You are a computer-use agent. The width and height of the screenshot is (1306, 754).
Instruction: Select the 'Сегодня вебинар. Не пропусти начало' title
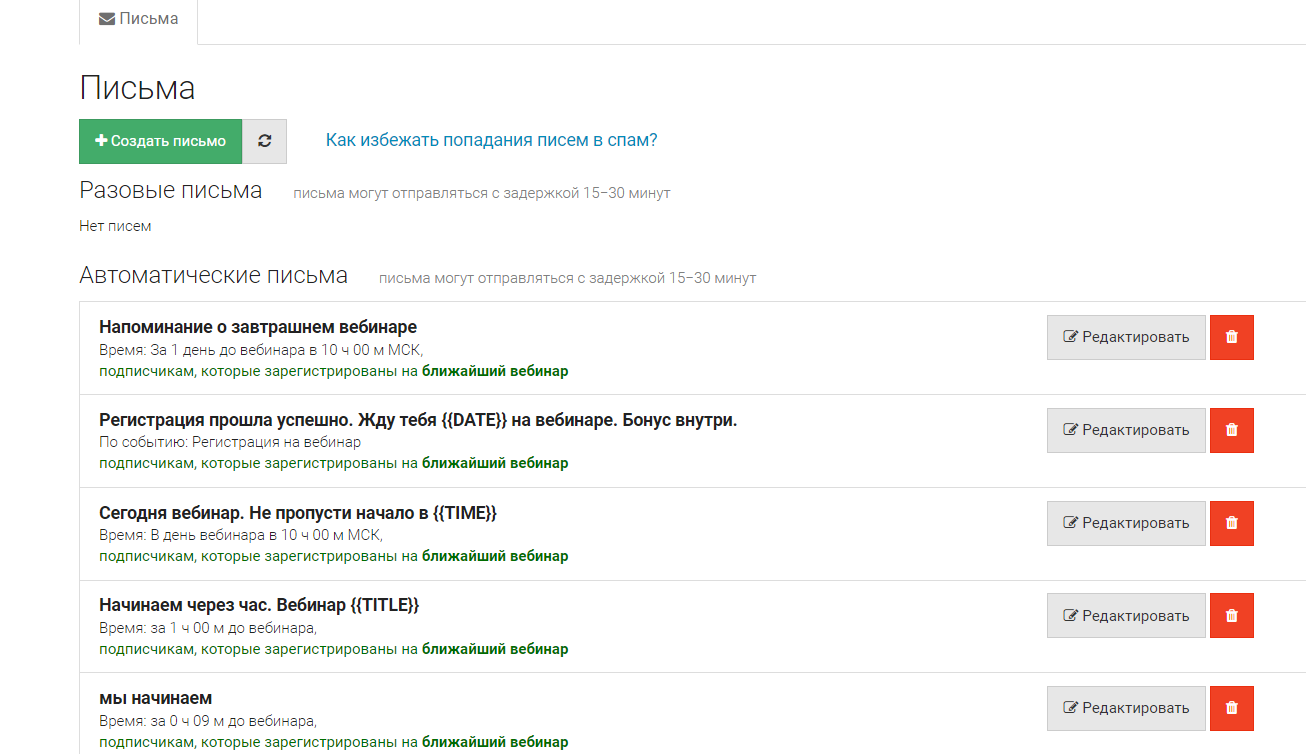(298, 513)
